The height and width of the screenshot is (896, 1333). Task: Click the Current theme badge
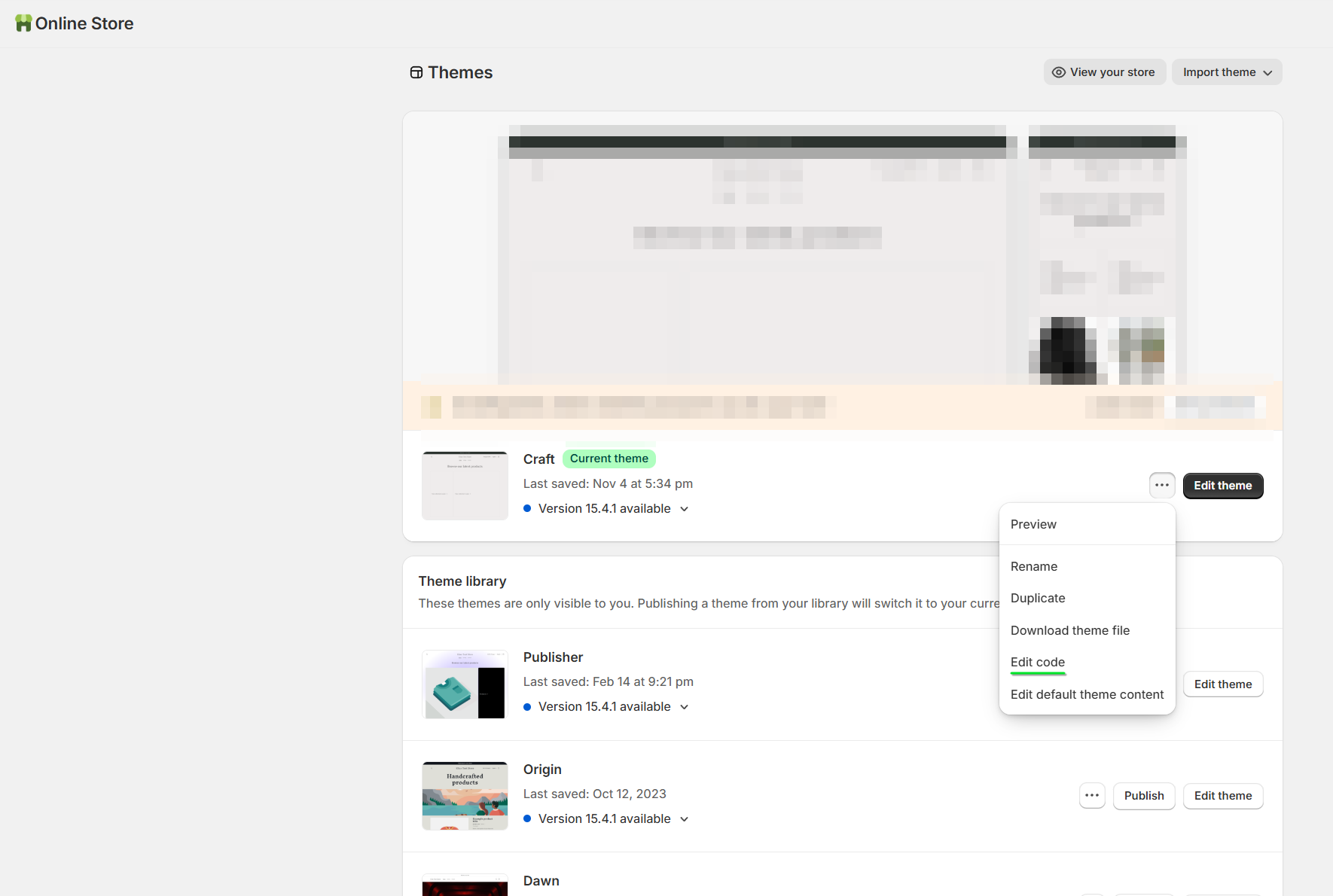pos(609,459)
